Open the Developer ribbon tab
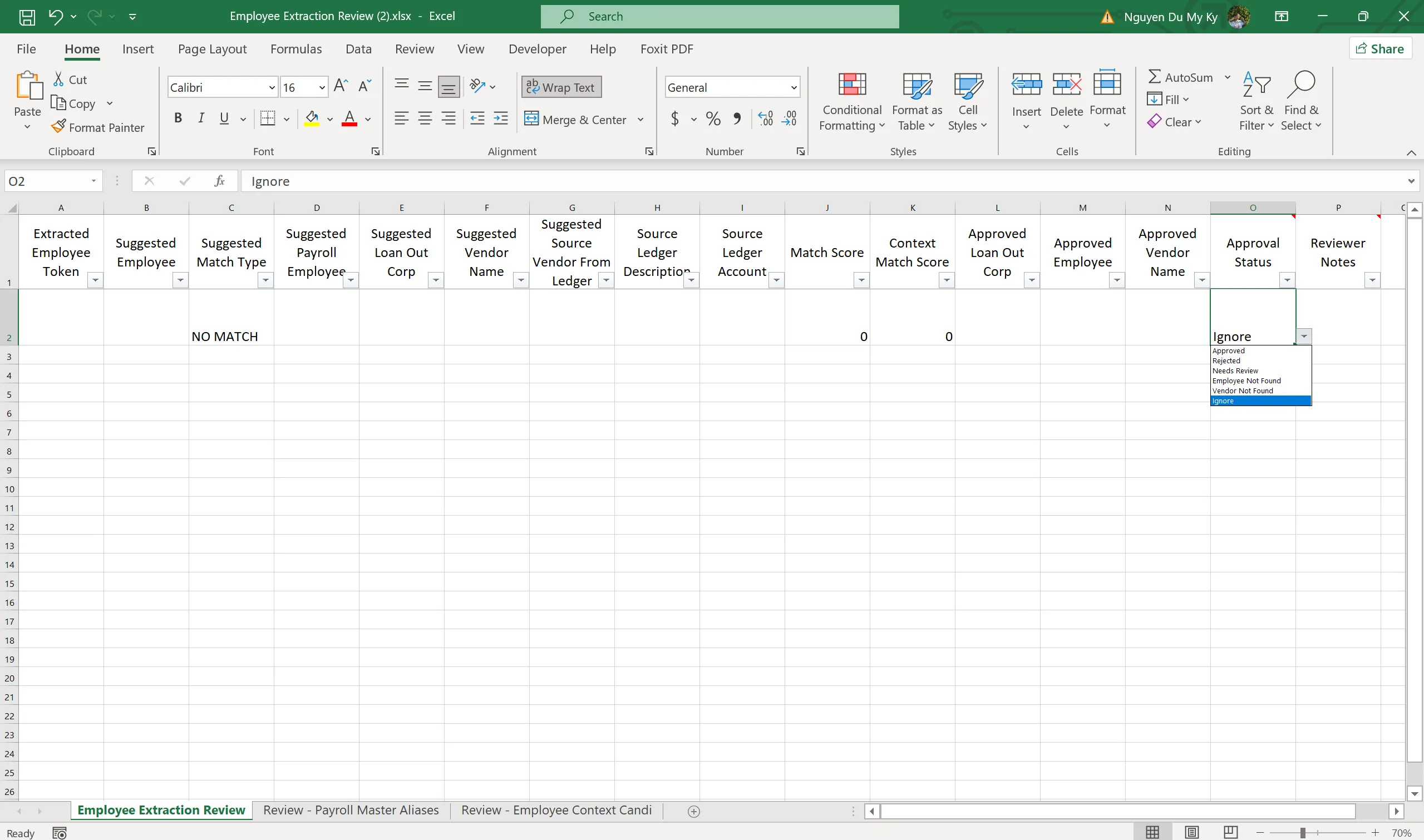This screenshot has height=840, width=1424. coord(537,50)
